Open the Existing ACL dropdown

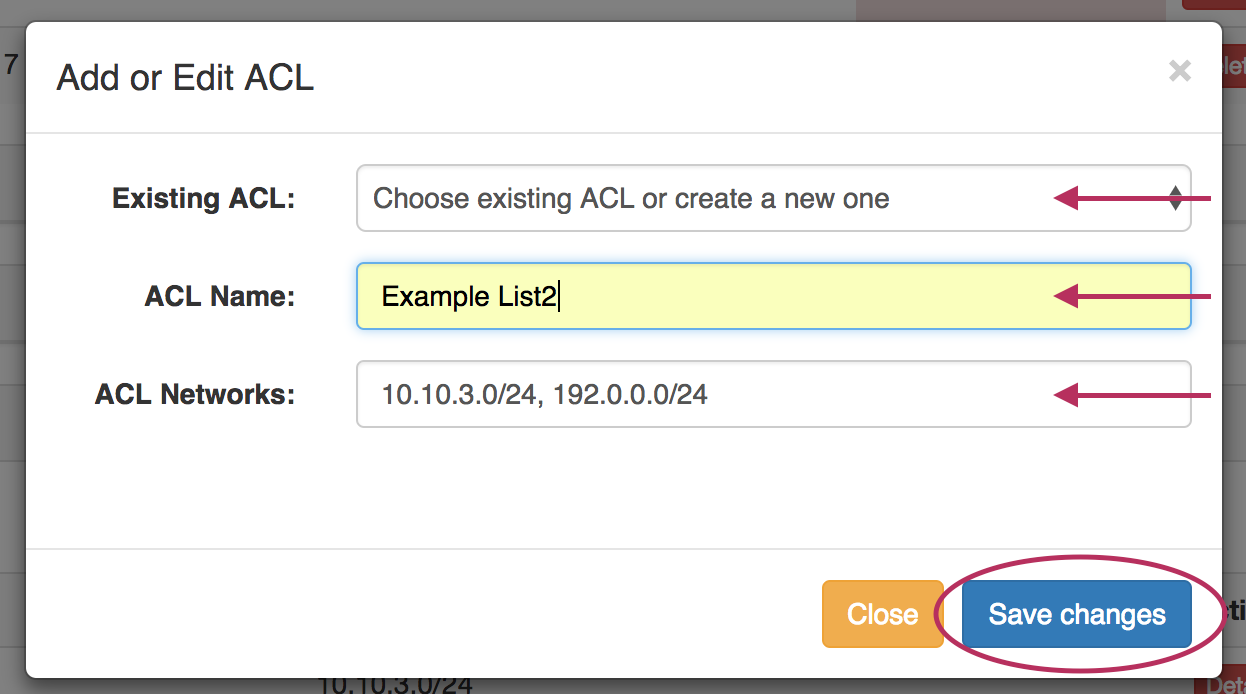pos(772,198)
